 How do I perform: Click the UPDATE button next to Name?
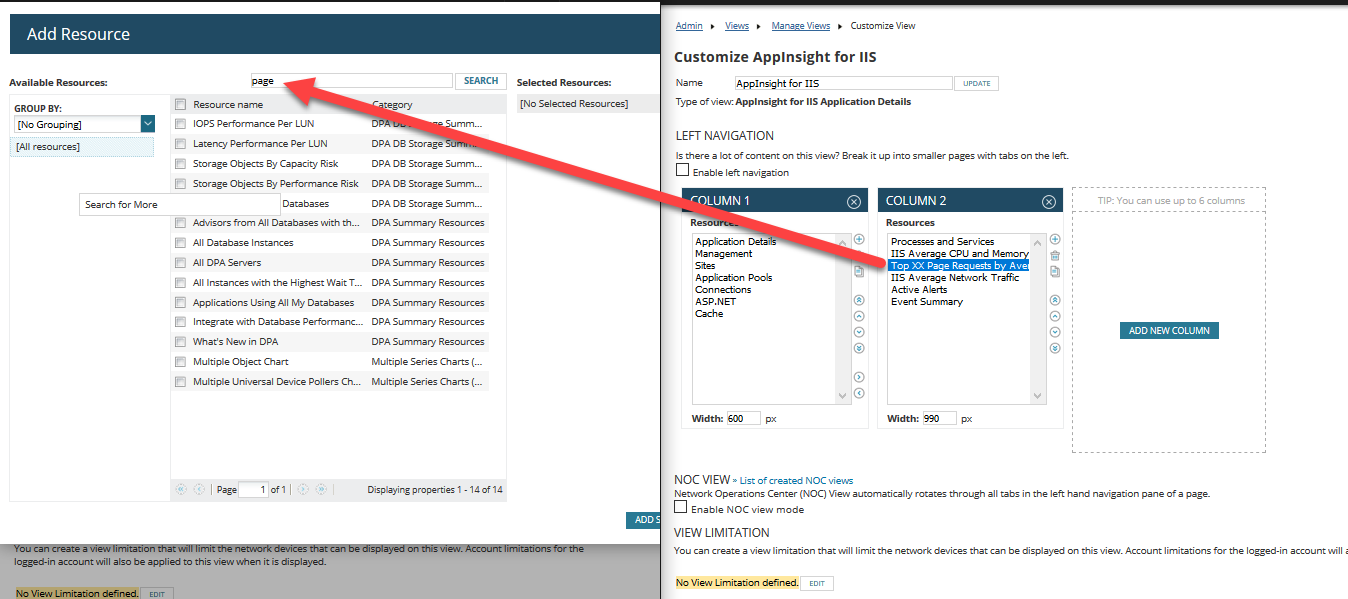pyautogui.click(x=976, y=84)
